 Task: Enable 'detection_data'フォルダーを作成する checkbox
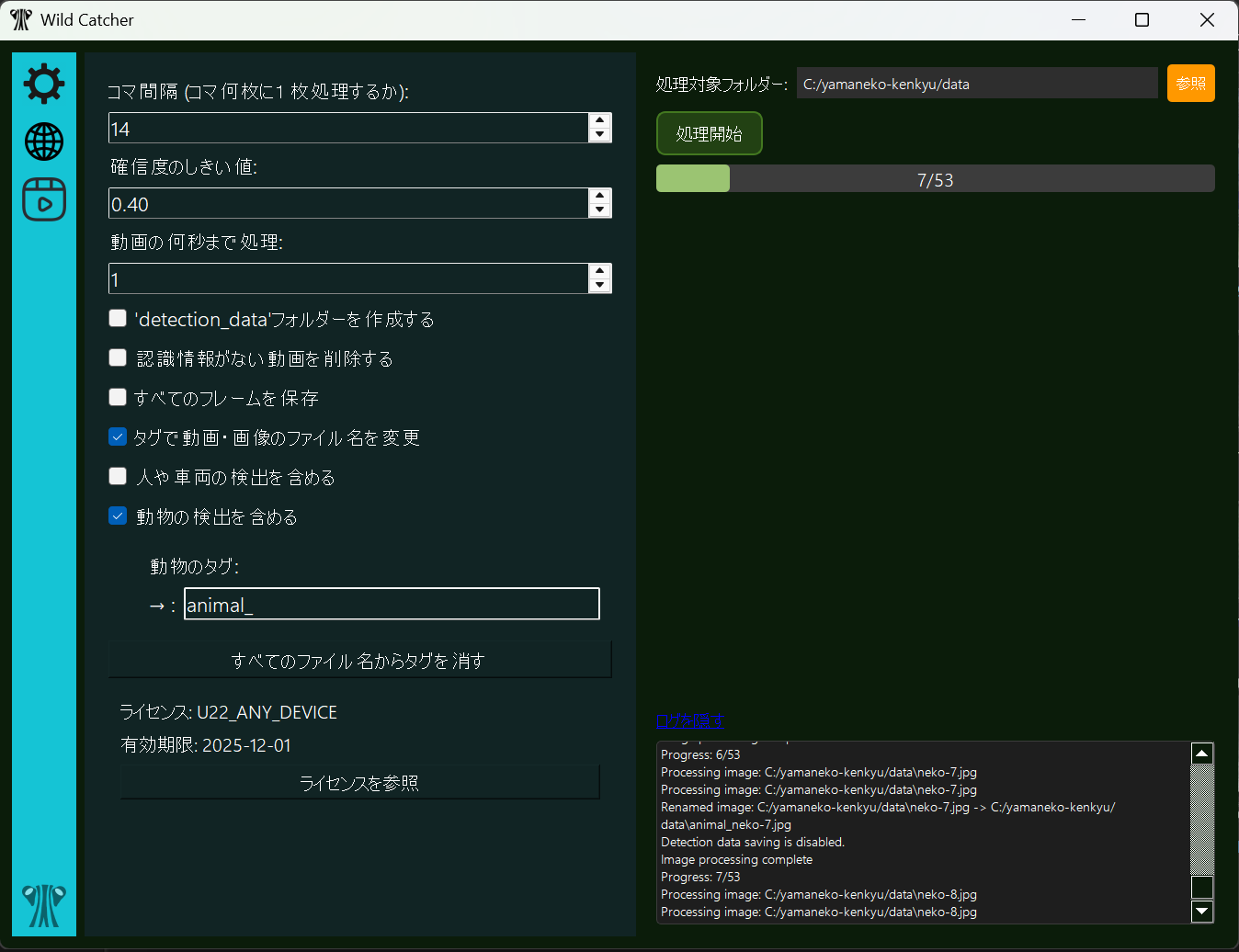coord(118,317)
